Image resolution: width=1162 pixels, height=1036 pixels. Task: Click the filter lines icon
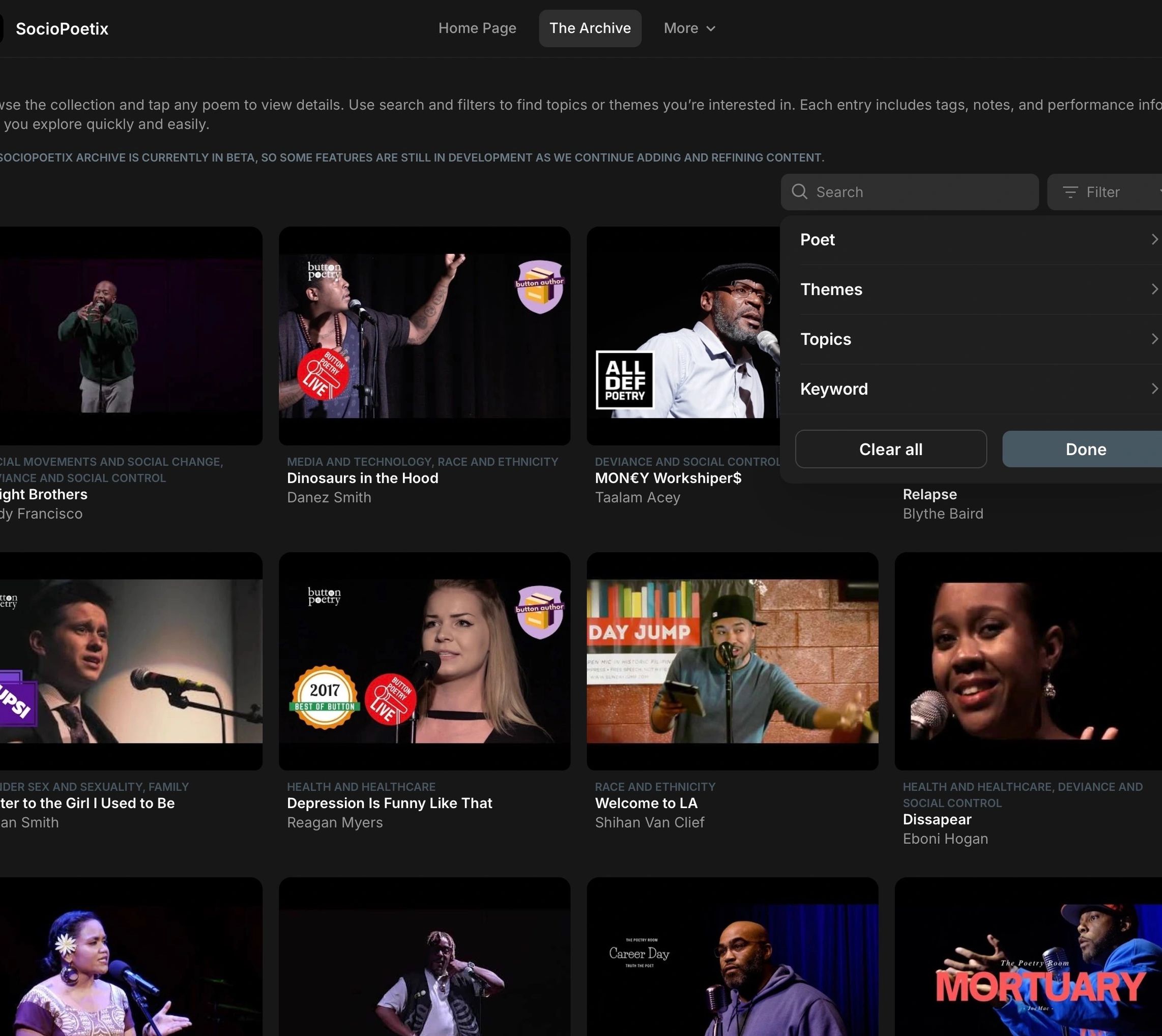[x=1070, y=192]
